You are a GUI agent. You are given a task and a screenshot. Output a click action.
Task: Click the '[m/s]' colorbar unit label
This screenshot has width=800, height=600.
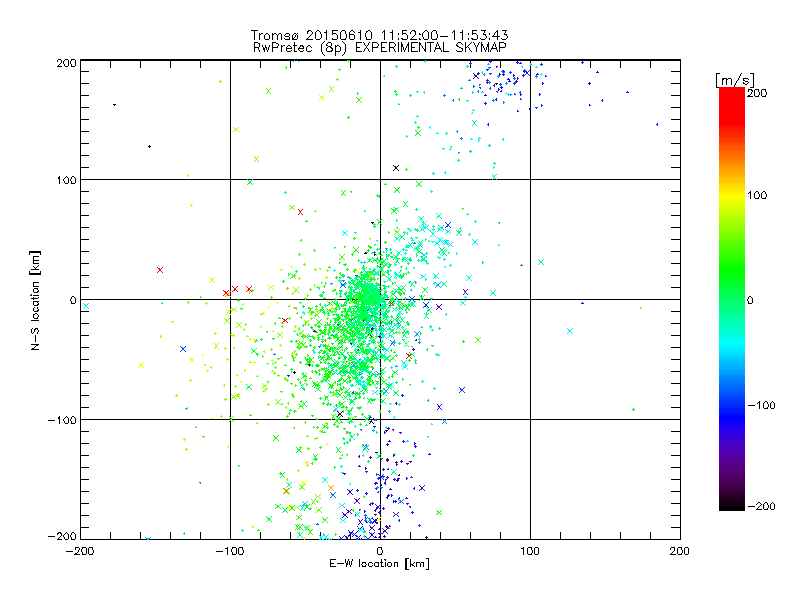tap(735, 80)
